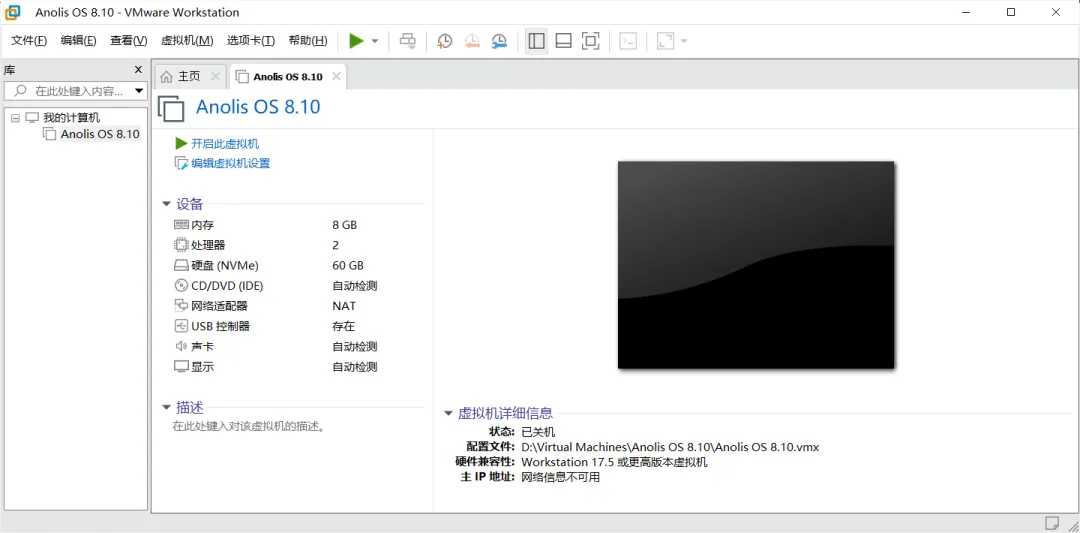
Task: Open the 文件(F) menu
Action: pos(29,41)
